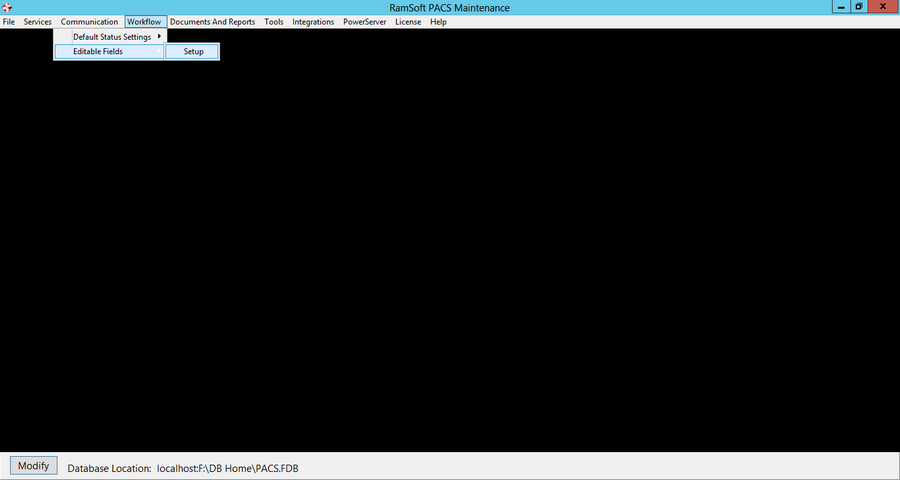Open the Communication menu
Viewport: 900px width, 480px height.
pos(89,22)
